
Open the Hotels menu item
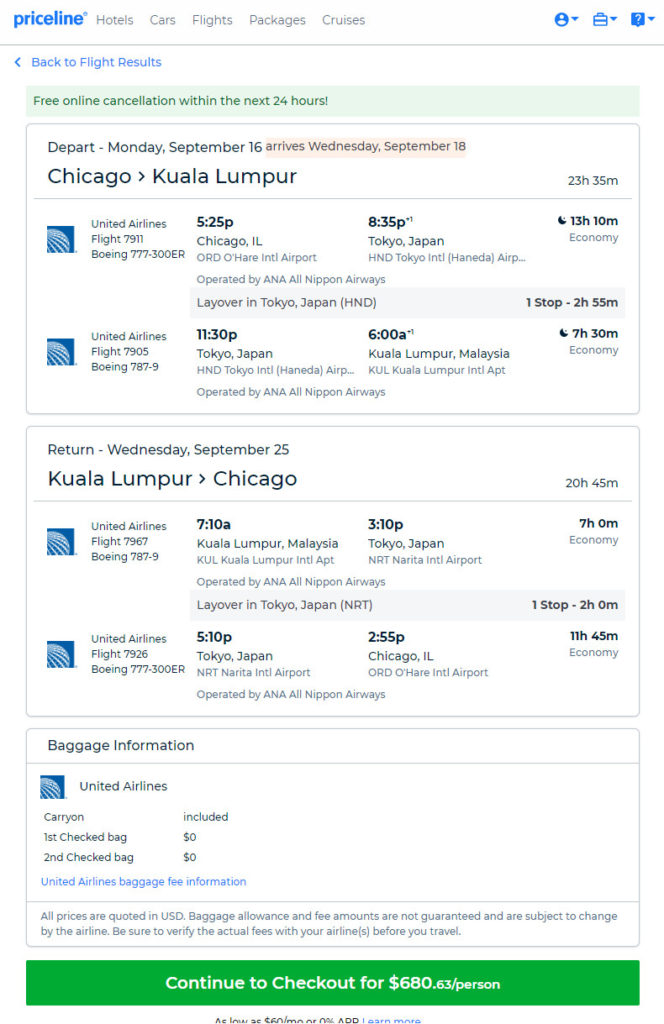pyautogui.click(x=114, y=20)
